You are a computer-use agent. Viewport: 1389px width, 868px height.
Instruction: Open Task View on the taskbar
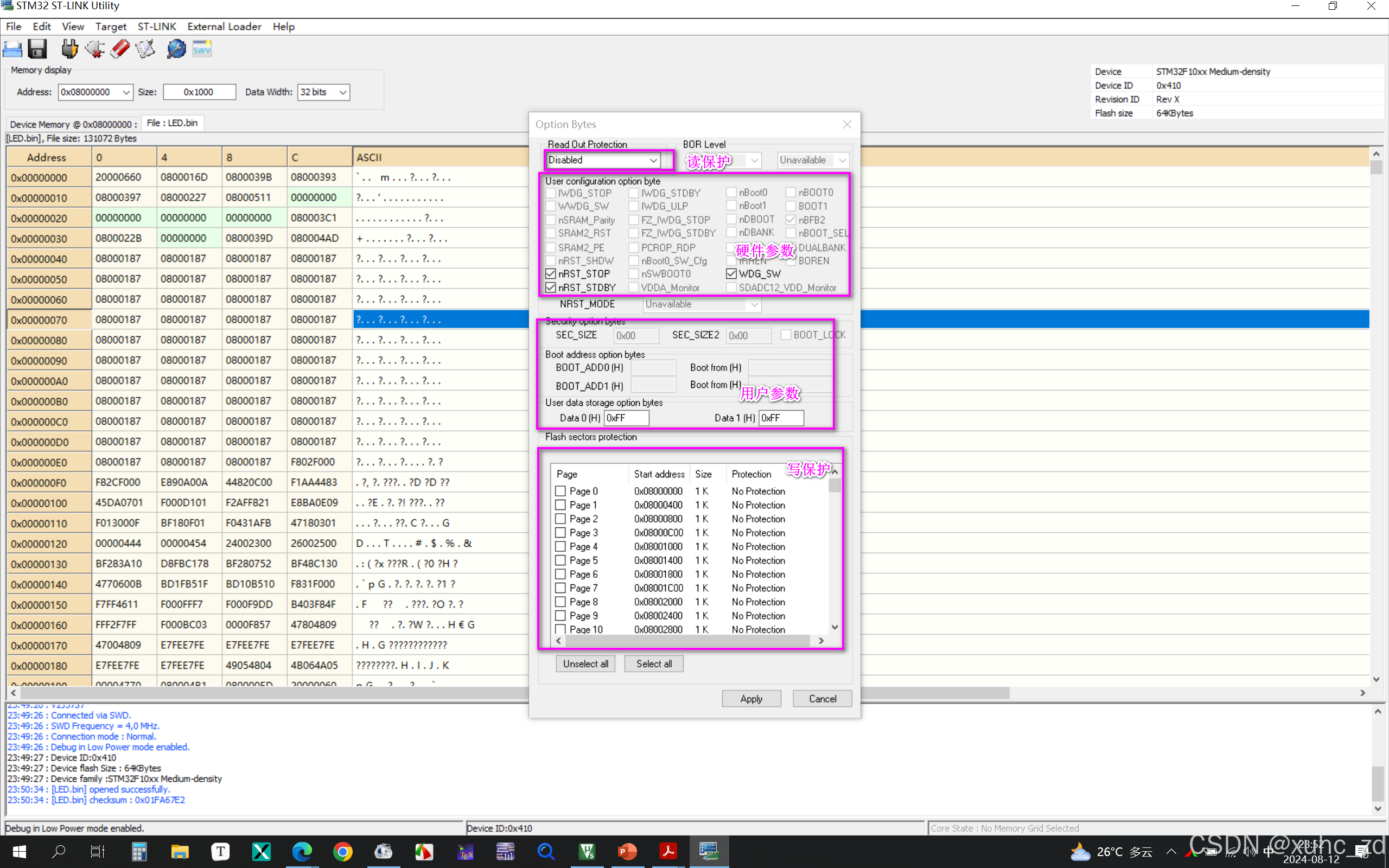pos(98,851)
